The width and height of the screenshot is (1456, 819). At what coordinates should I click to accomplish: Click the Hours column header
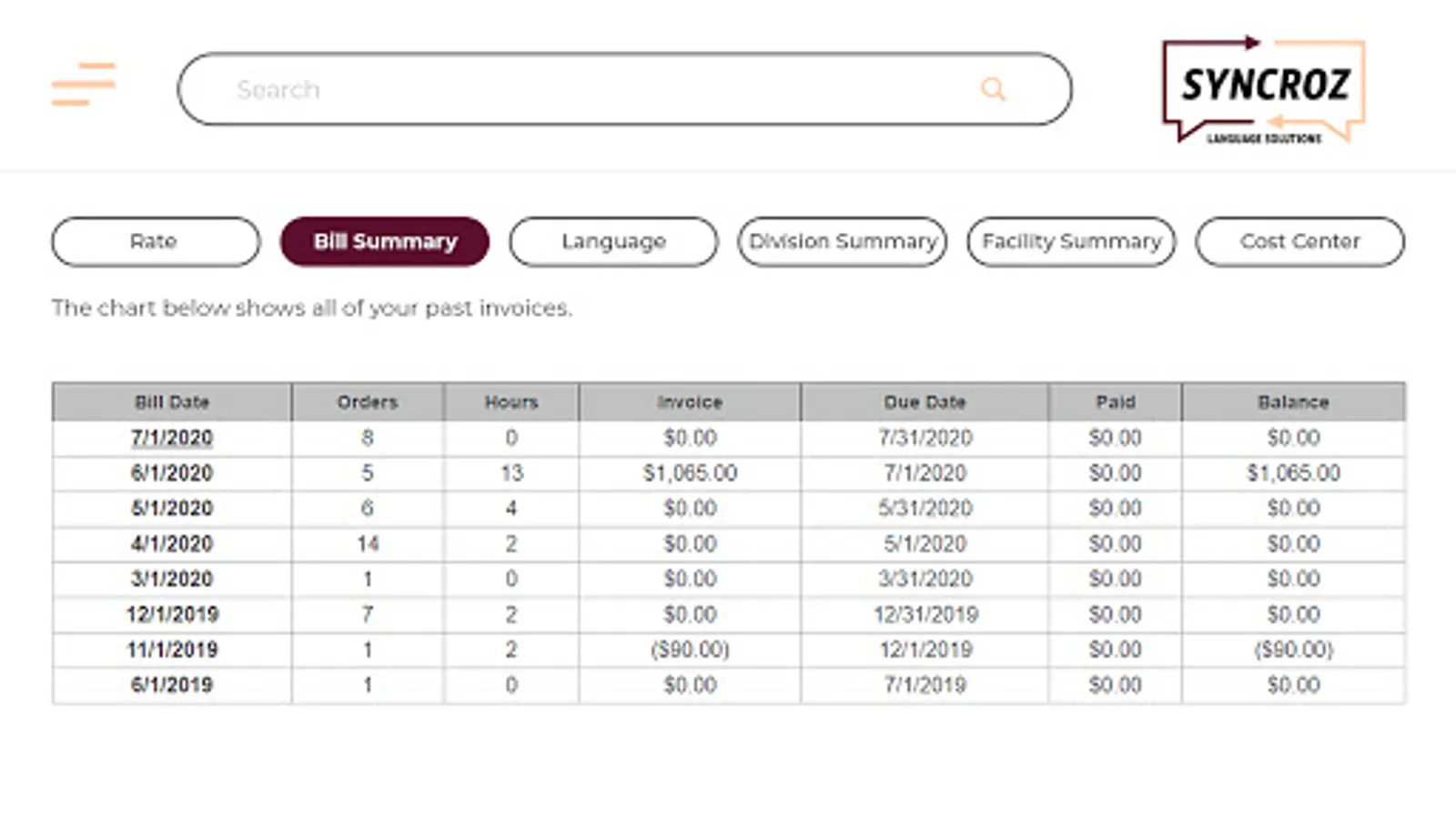(x=511, y=402)
